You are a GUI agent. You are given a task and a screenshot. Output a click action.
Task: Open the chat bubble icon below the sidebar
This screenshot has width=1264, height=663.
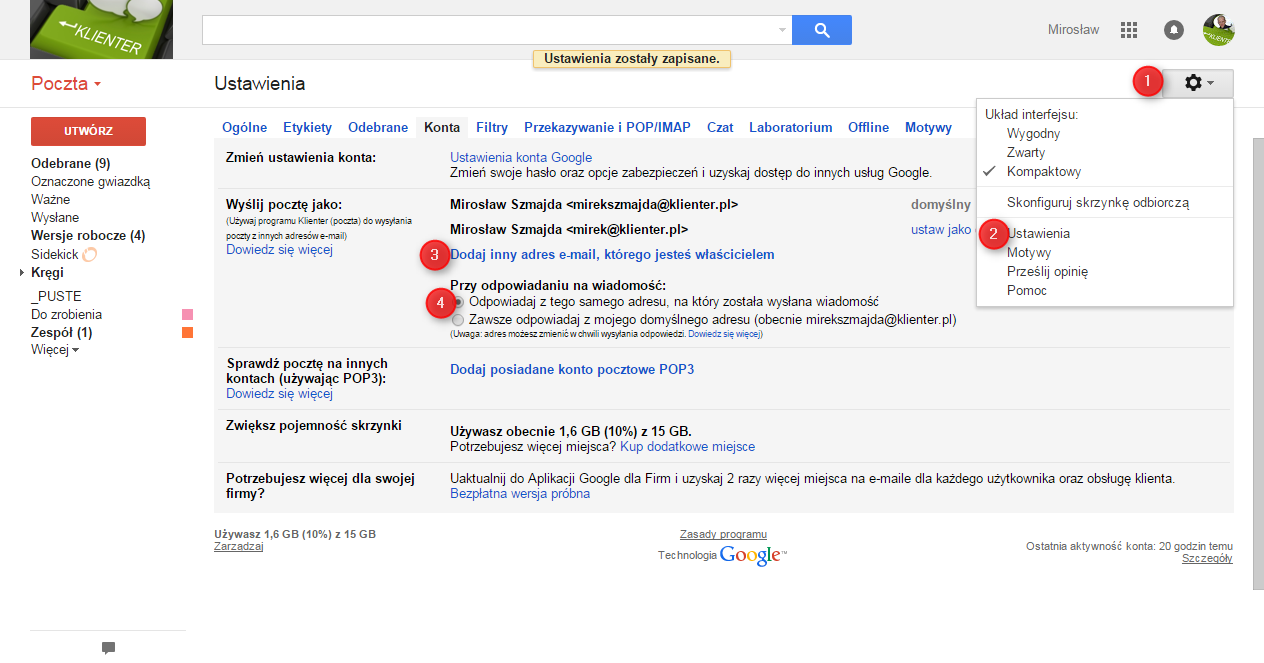[108, 648]
